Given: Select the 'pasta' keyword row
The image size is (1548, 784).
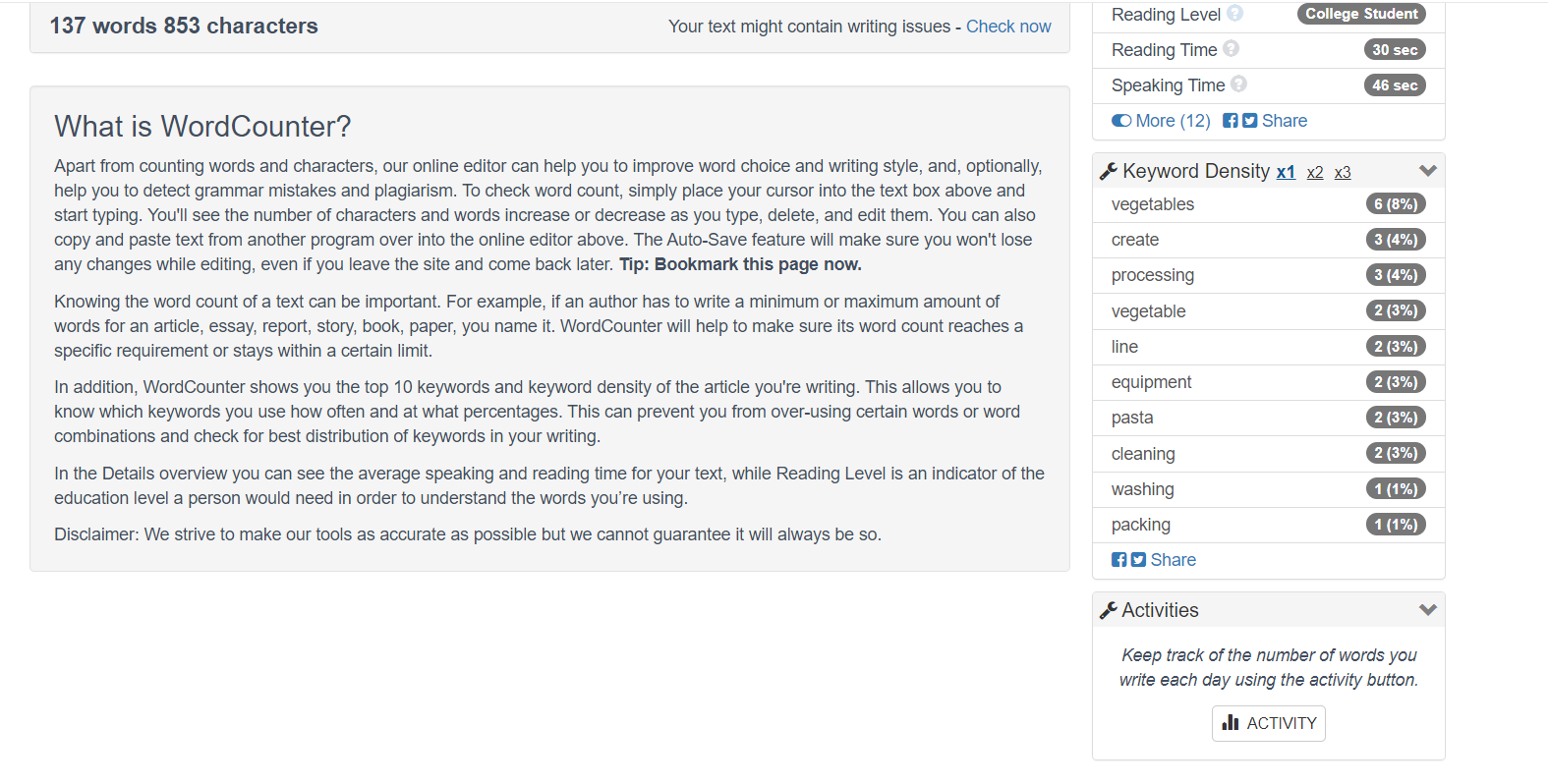Looking at the screenshot, I should [x=1269, y=418].
